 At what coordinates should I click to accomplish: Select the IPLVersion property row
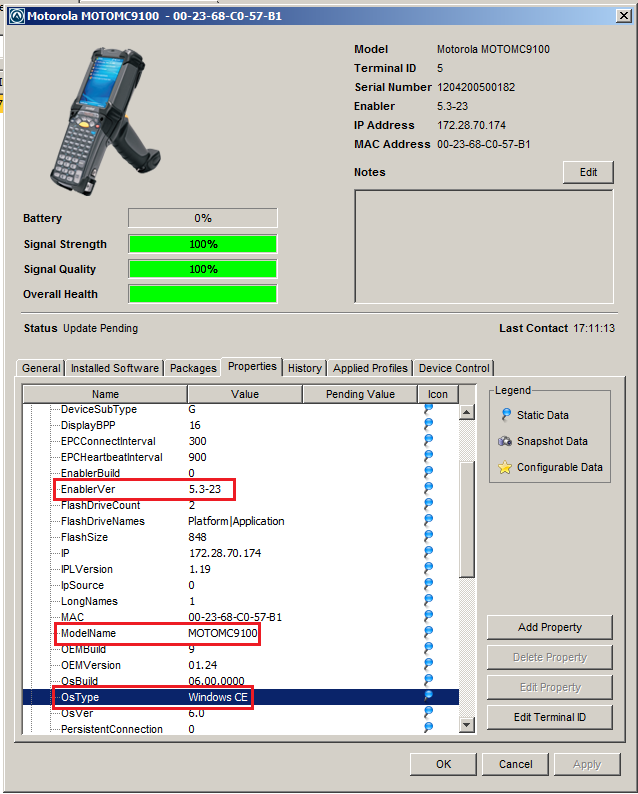click(241, 569)
